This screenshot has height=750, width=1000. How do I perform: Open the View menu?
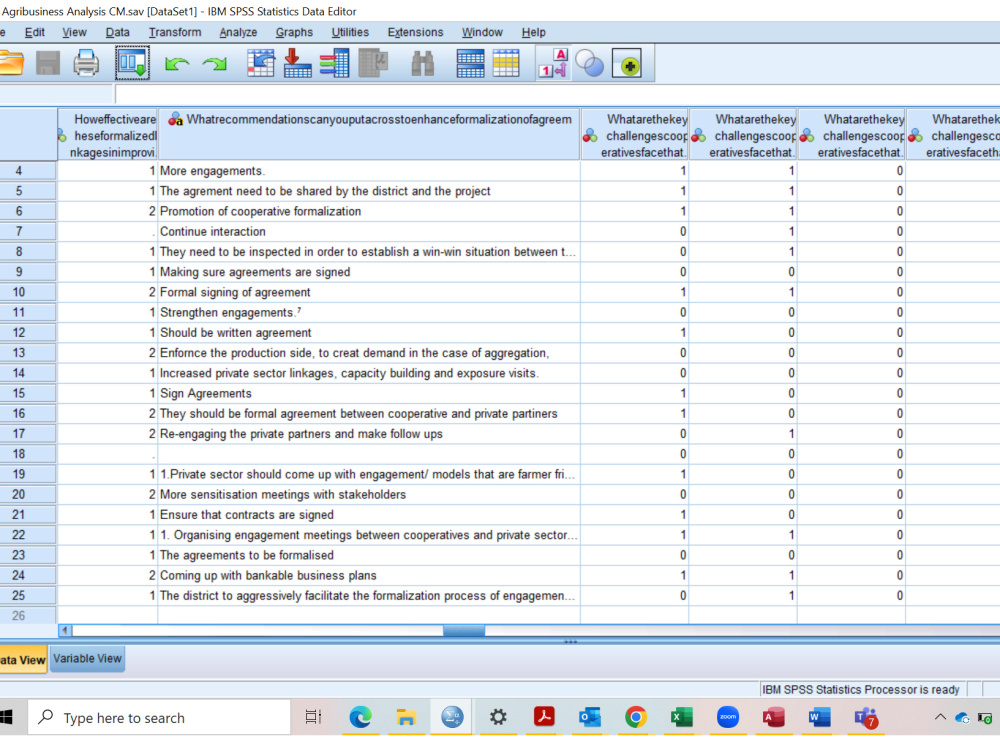point(74,32)
